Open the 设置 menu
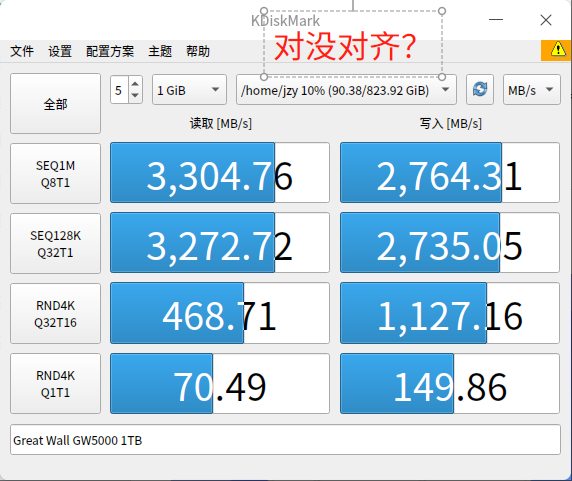The image size is (572, 481). pyautogui.click(x=60, y=51)
